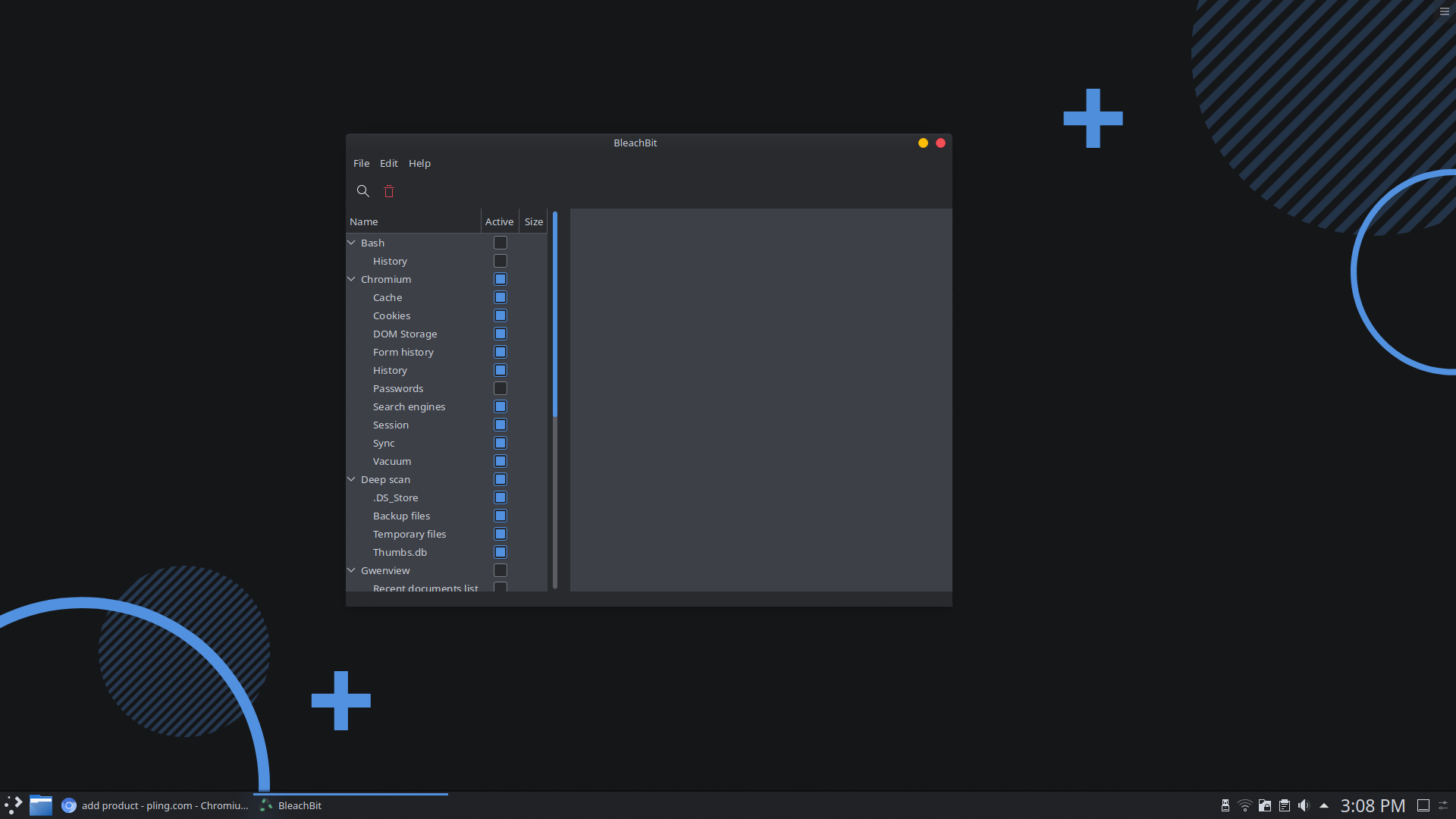1456x819 pixels.
Task: Open the Edit menu
Action: pyautogui.click(x=388, y=163)
